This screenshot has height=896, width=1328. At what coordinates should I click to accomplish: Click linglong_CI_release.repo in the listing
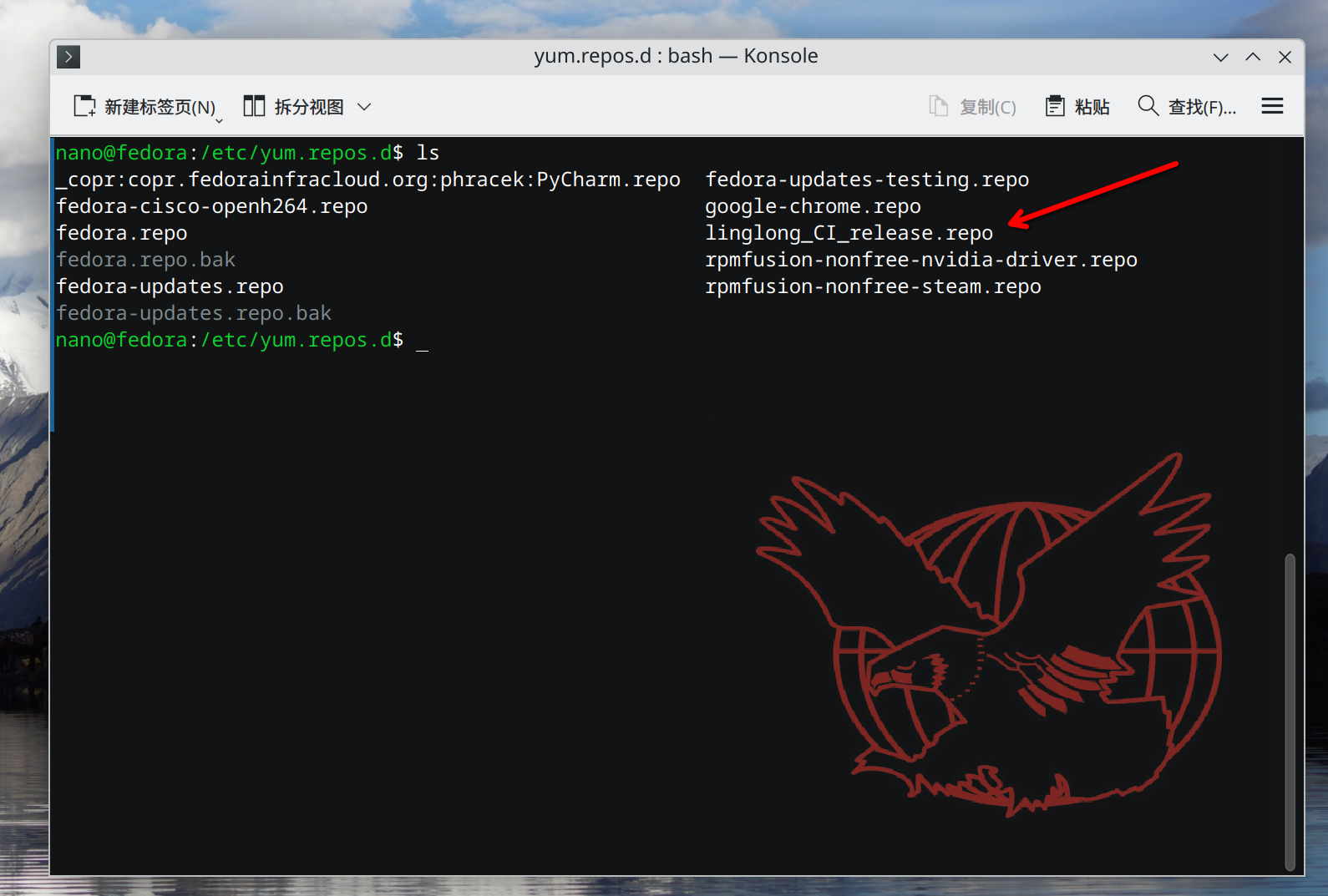(x=849, y=233)
